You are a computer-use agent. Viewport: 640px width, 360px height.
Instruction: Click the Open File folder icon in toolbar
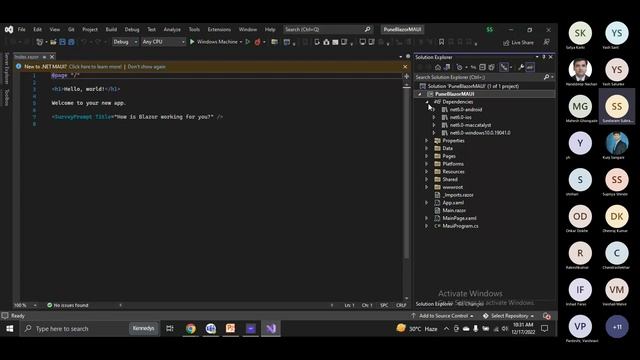tap(53, 42)
